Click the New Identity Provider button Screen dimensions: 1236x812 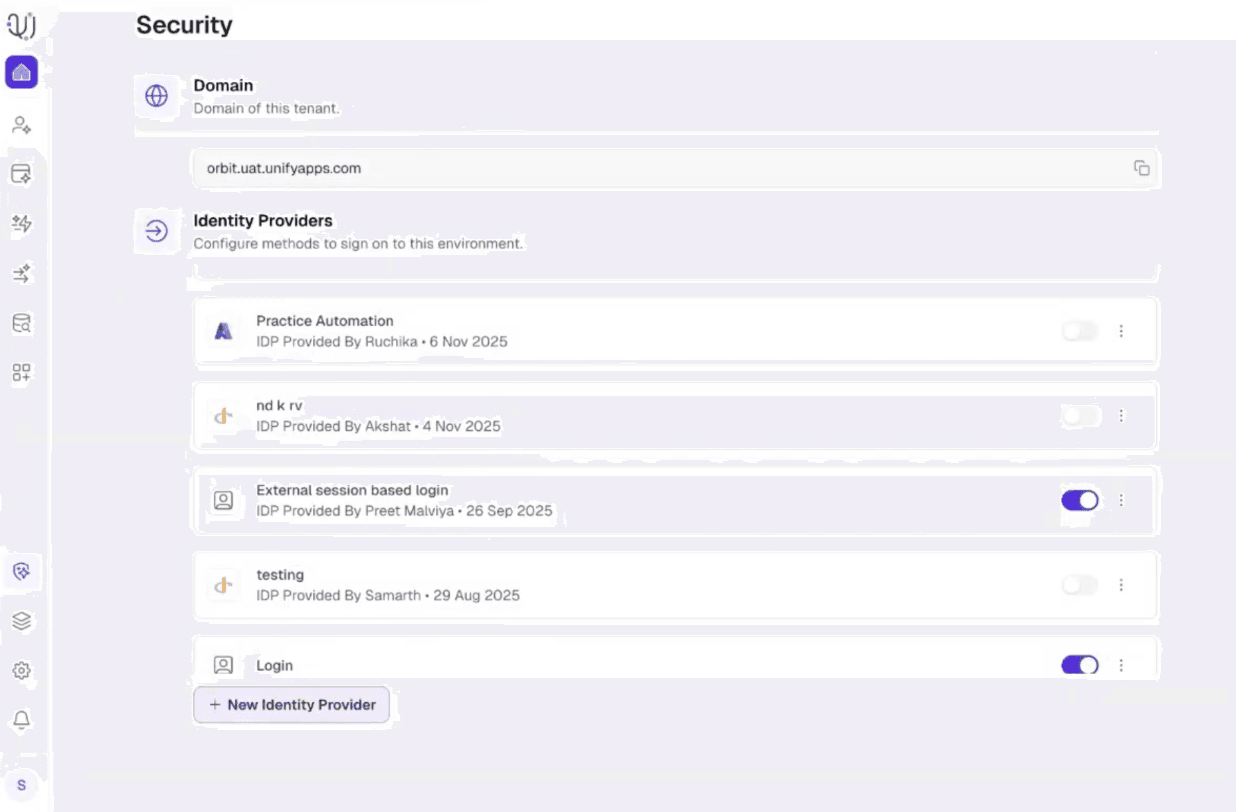pos(292,704)
